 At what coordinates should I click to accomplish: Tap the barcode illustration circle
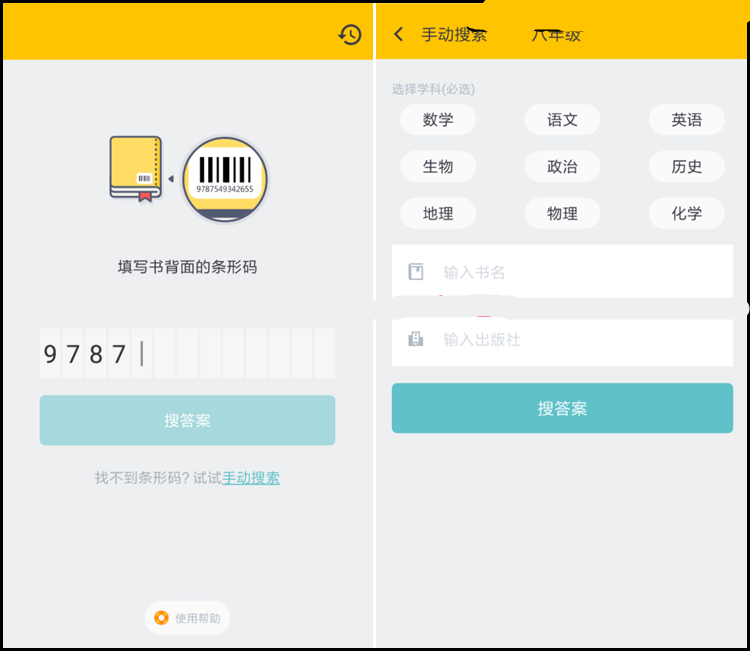tap(225, 179)
